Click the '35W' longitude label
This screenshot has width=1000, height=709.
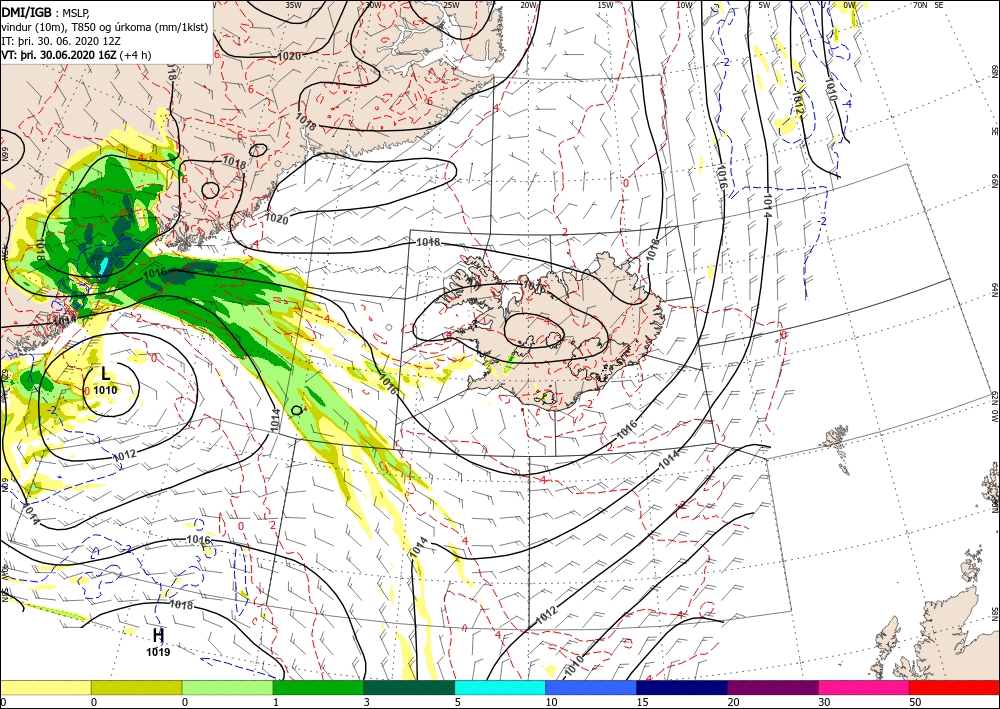pos(293,5)
